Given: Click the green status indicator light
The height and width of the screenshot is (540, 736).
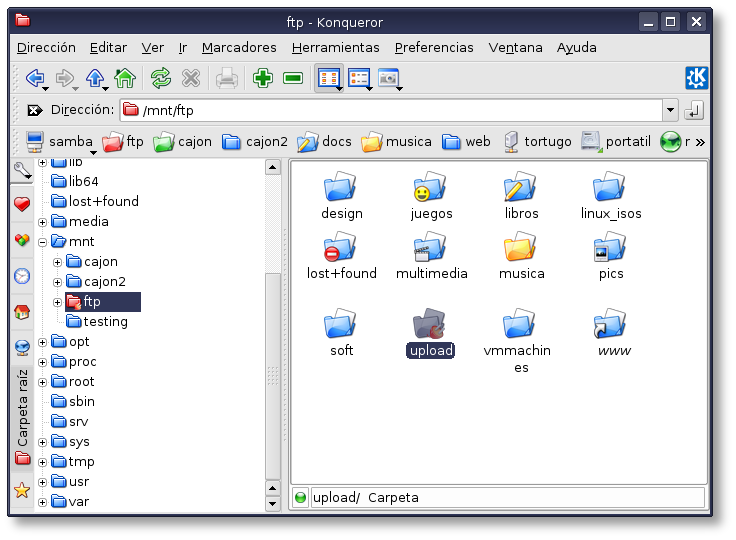Looking at the screenshot, I should point(300,497).
